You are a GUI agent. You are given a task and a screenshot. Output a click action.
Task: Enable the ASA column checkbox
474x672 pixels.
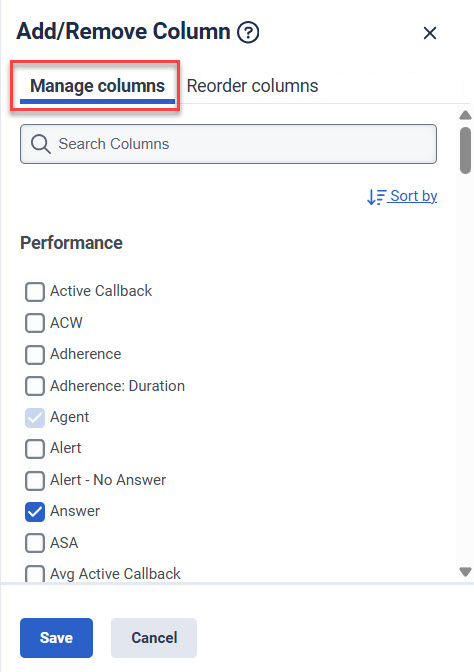point(35,543)
